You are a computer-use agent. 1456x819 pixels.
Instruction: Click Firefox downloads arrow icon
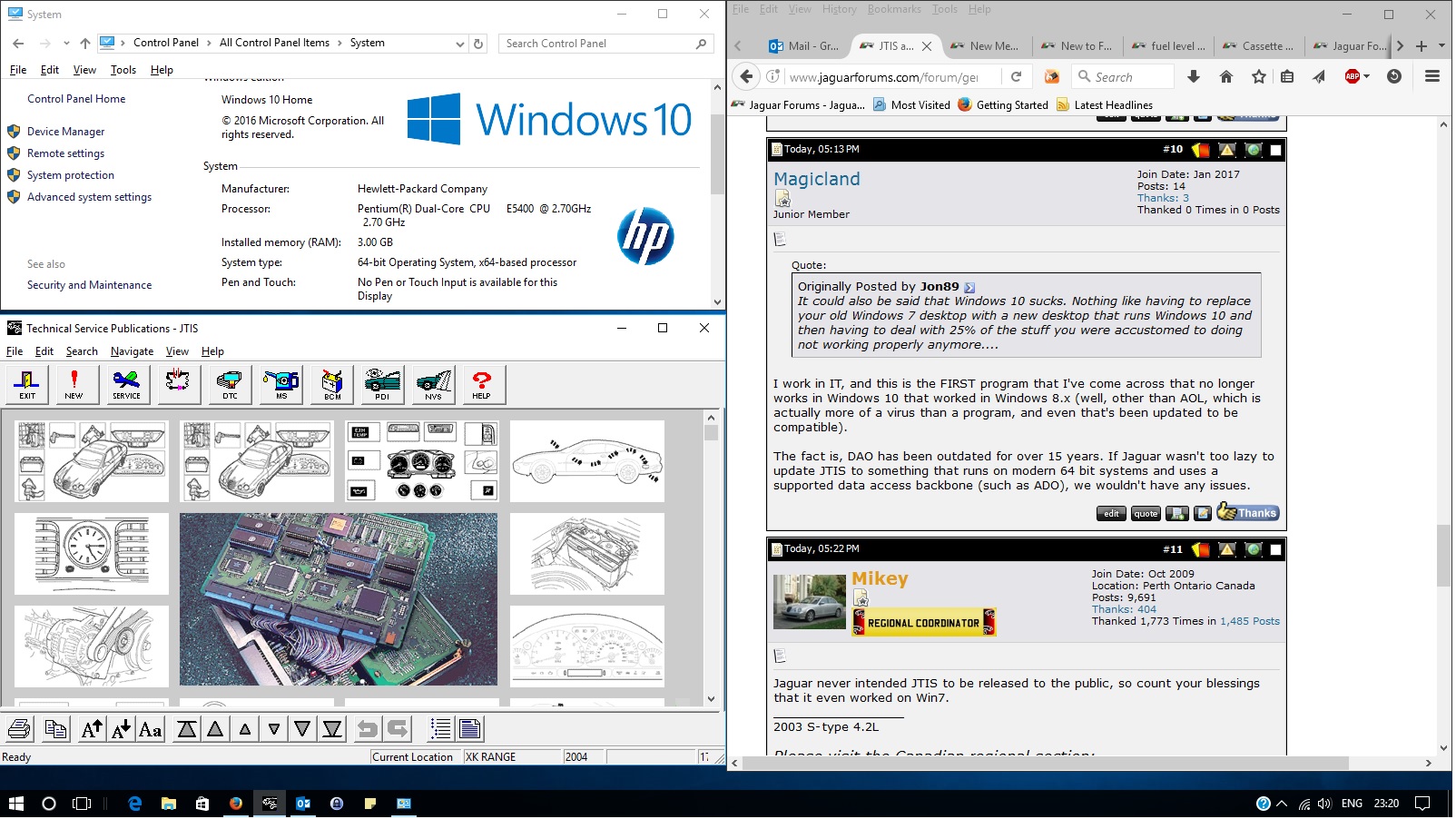pos(1194,77)
